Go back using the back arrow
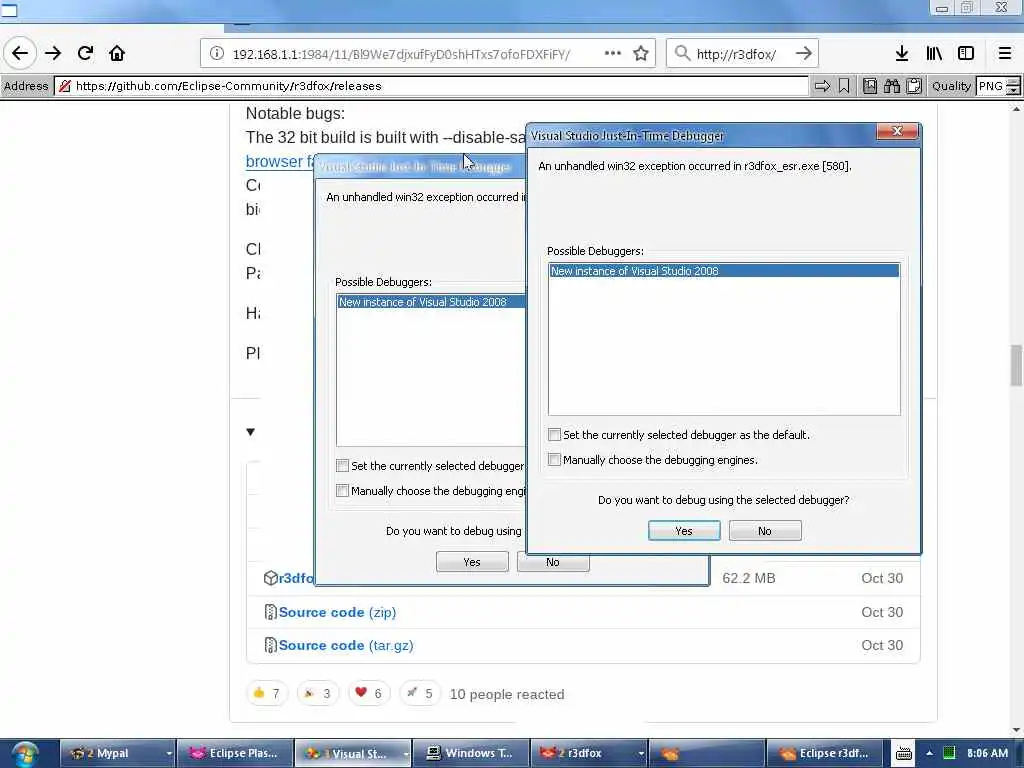The width and height of the screenshot is (1024, 768). [20, 54]
